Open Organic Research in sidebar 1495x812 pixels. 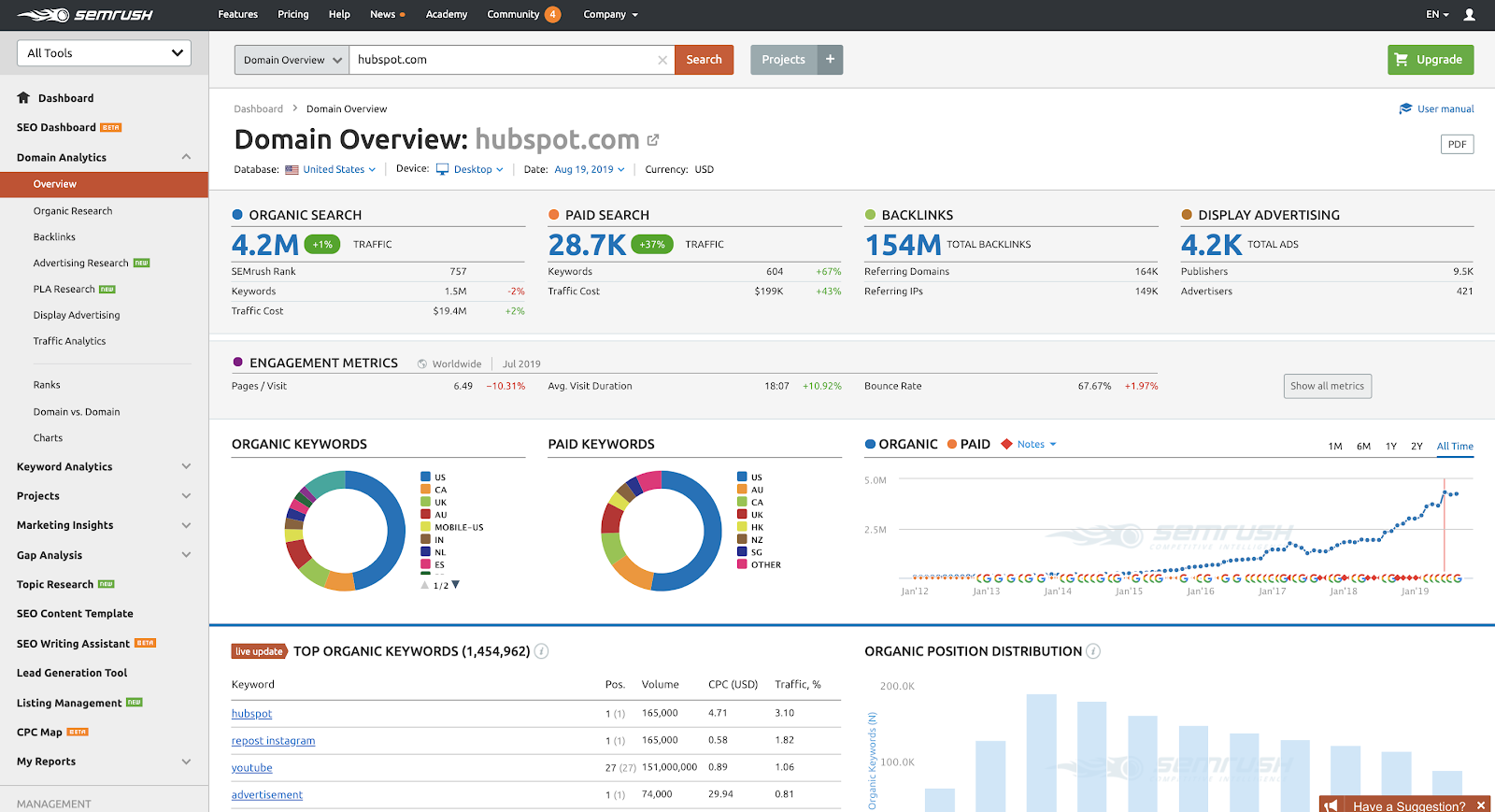click(73, 211)
